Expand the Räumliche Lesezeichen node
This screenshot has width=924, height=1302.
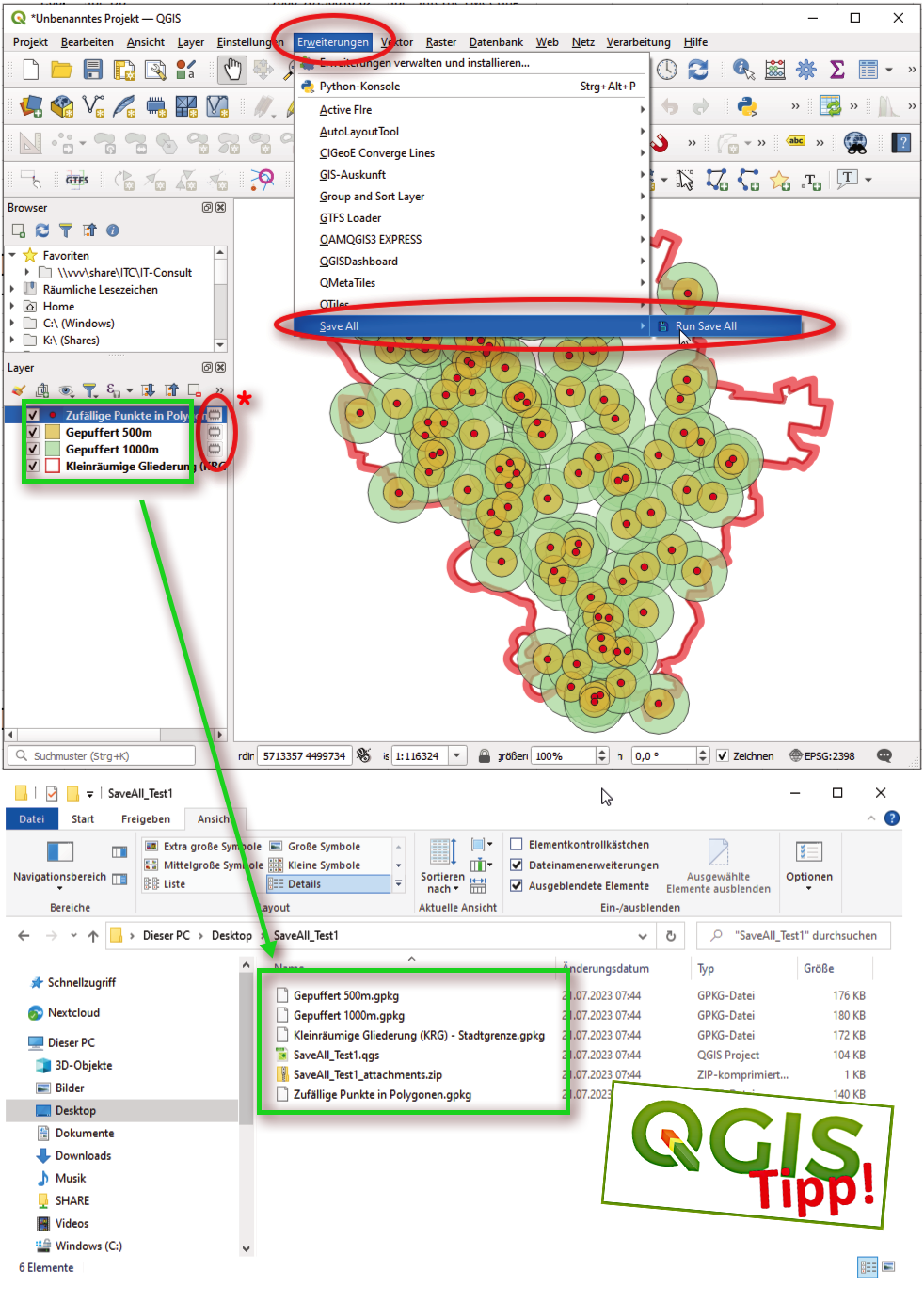click(x=12, y=289)
